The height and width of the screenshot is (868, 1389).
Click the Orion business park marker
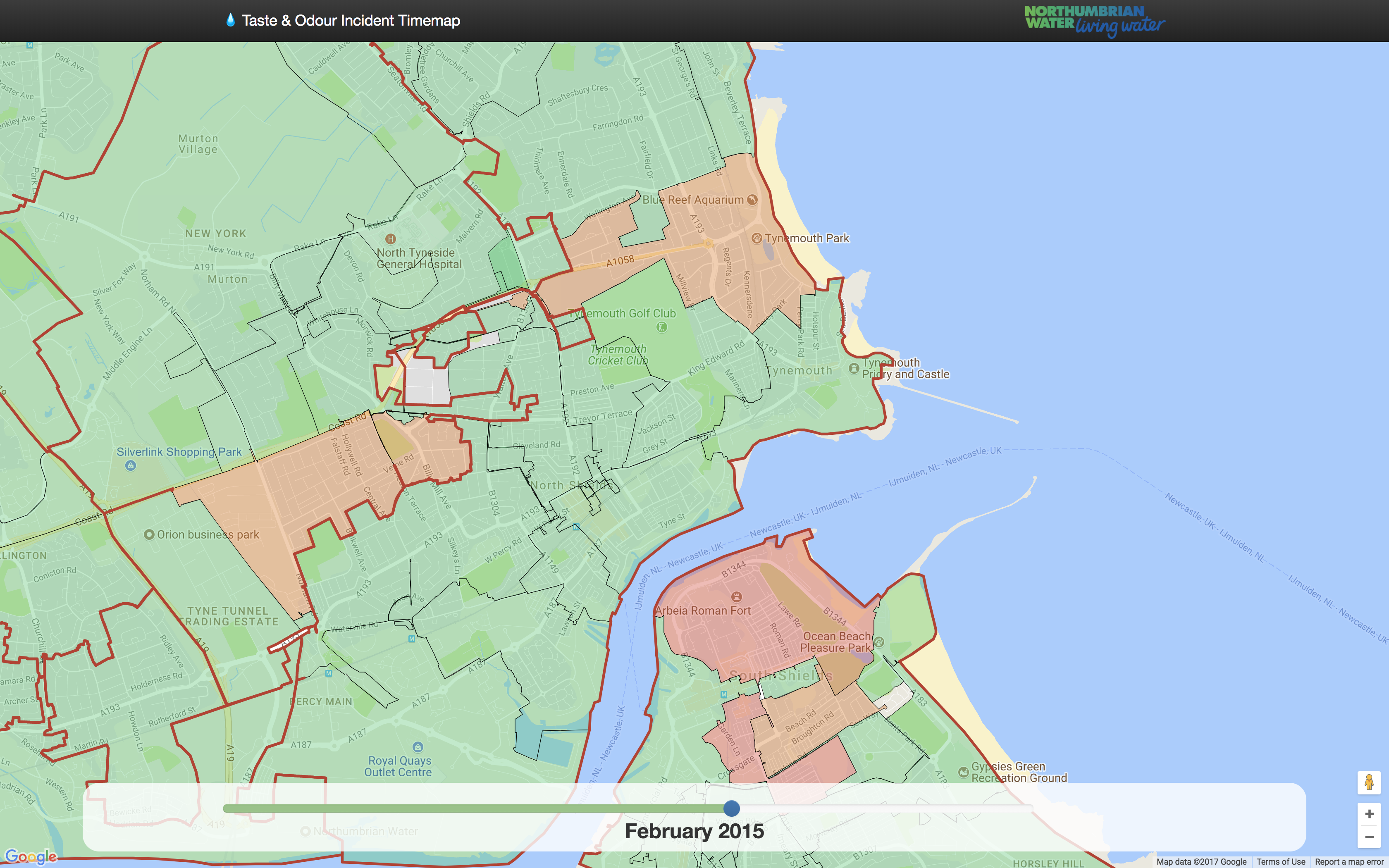coord(149,534)
